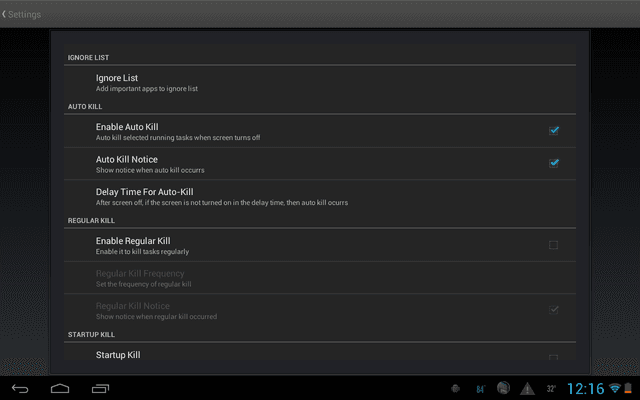This screenshot has width=640, height=400.
Task: Click the STARTUP KILL section header
Action: pyautogui.click(x=91, y=335)
